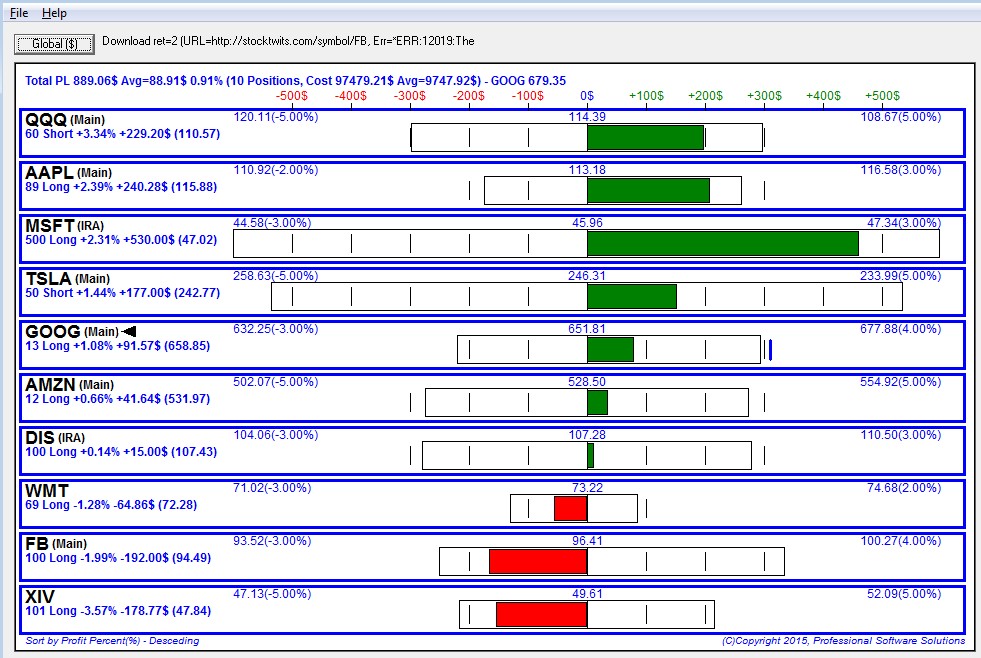This screenshot has width=981, height=658.
Task: Click '100 Long -1.99% -192.00$' position details
Action: (118, 558)
